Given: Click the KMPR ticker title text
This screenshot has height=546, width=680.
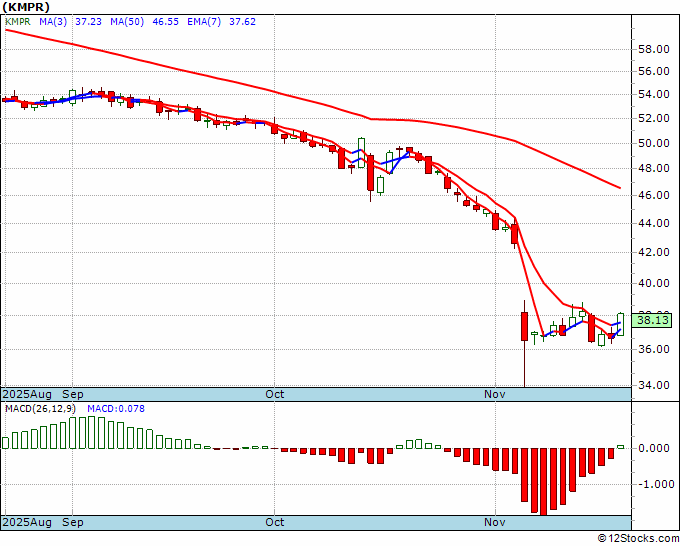Looking at the screenshot, I should [26, 7].
